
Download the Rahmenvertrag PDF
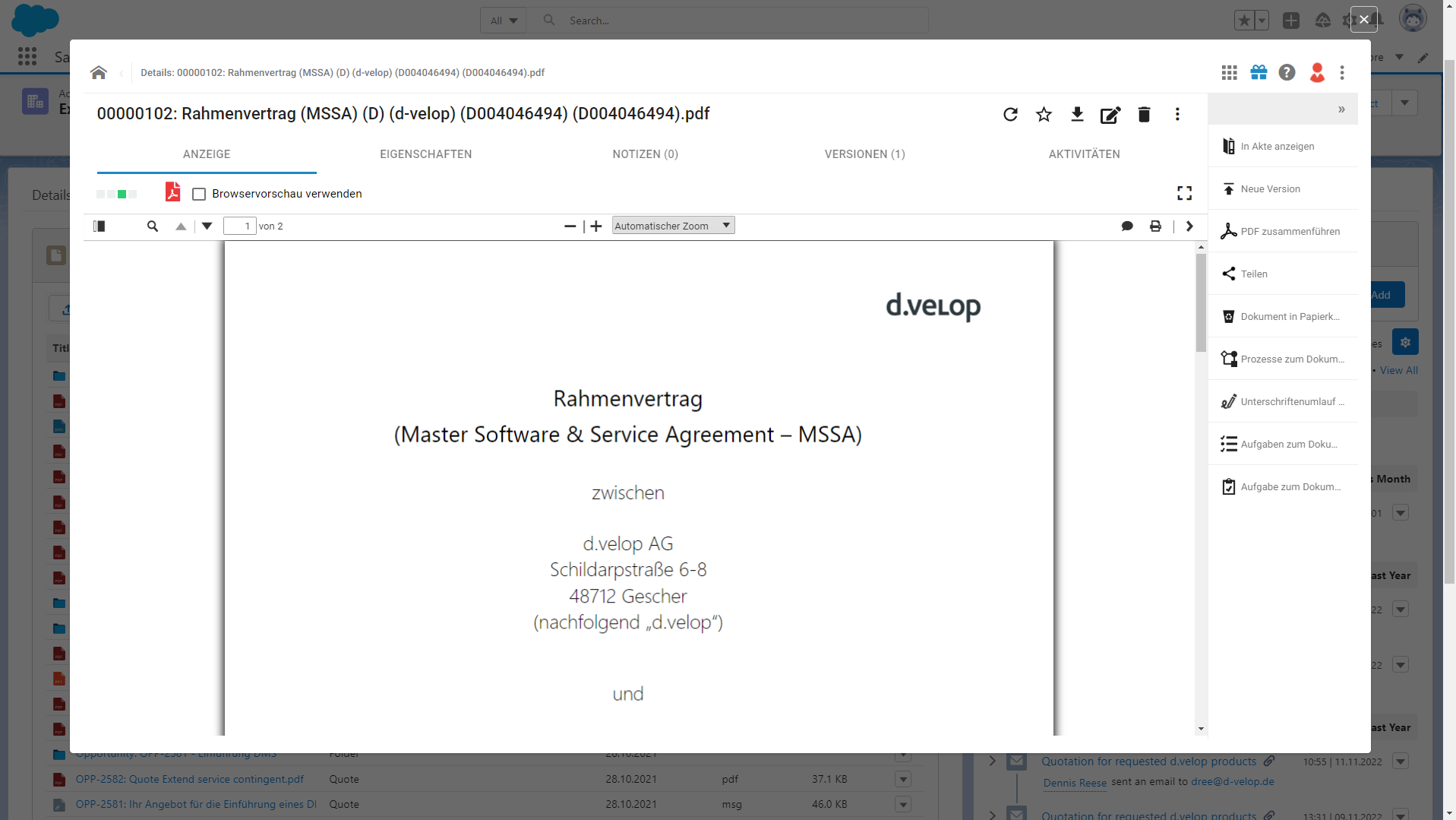click(x=1077, y=114)
